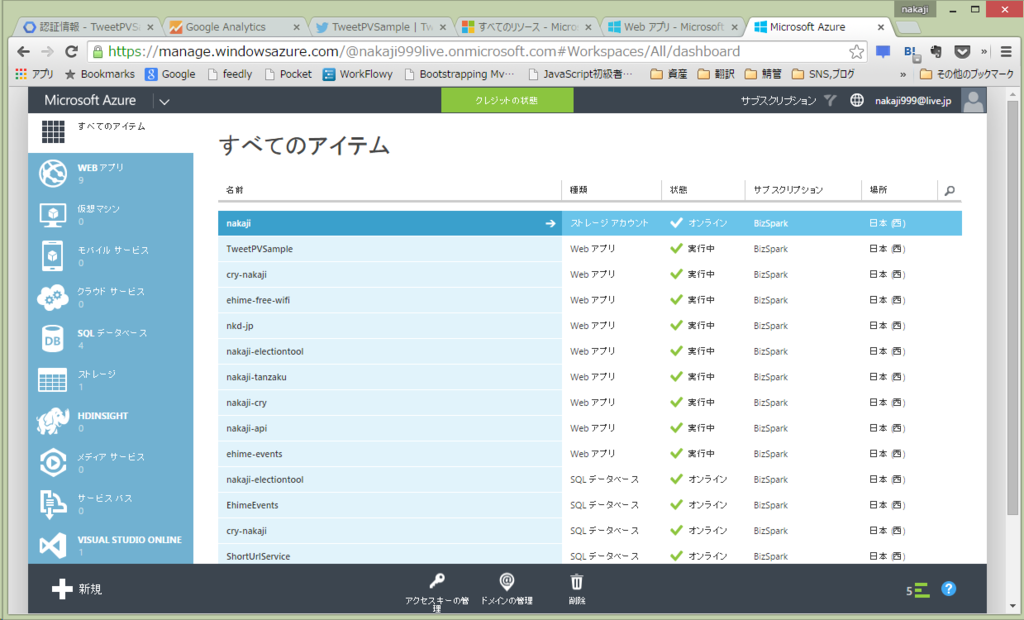Click the help question mark icon
This screenshot has height=620, width=1024.
tap(948, 589)
